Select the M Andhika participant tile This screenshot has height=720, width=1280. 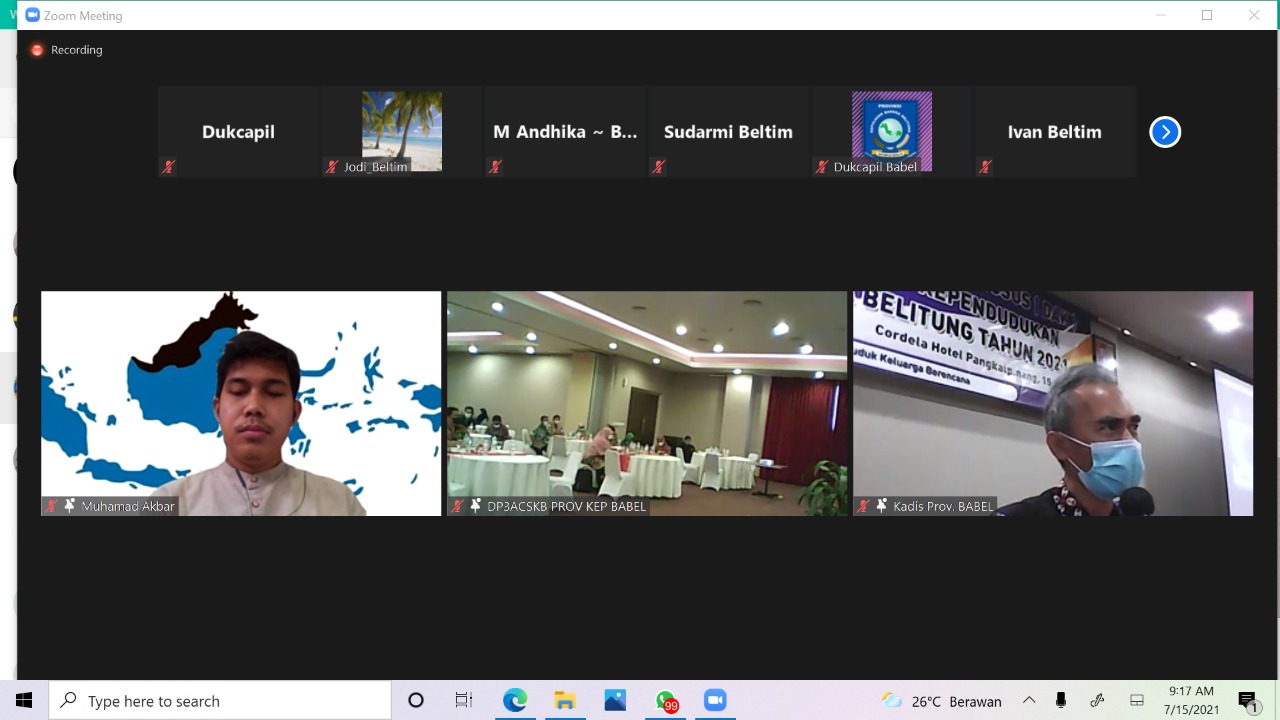tap(564, 132)
